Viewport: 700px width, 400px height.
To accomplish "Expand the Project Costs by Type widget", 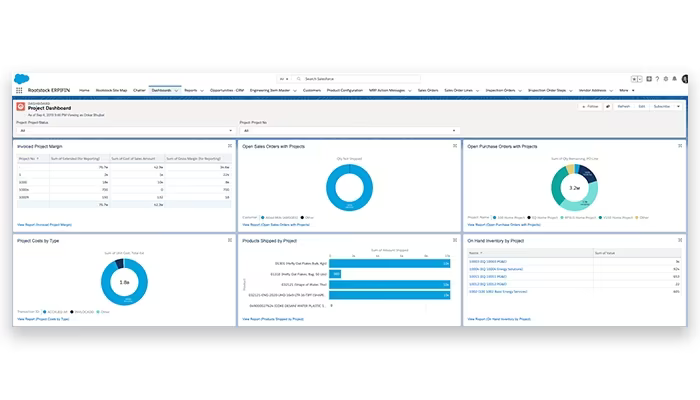I will tap(230, 240).
